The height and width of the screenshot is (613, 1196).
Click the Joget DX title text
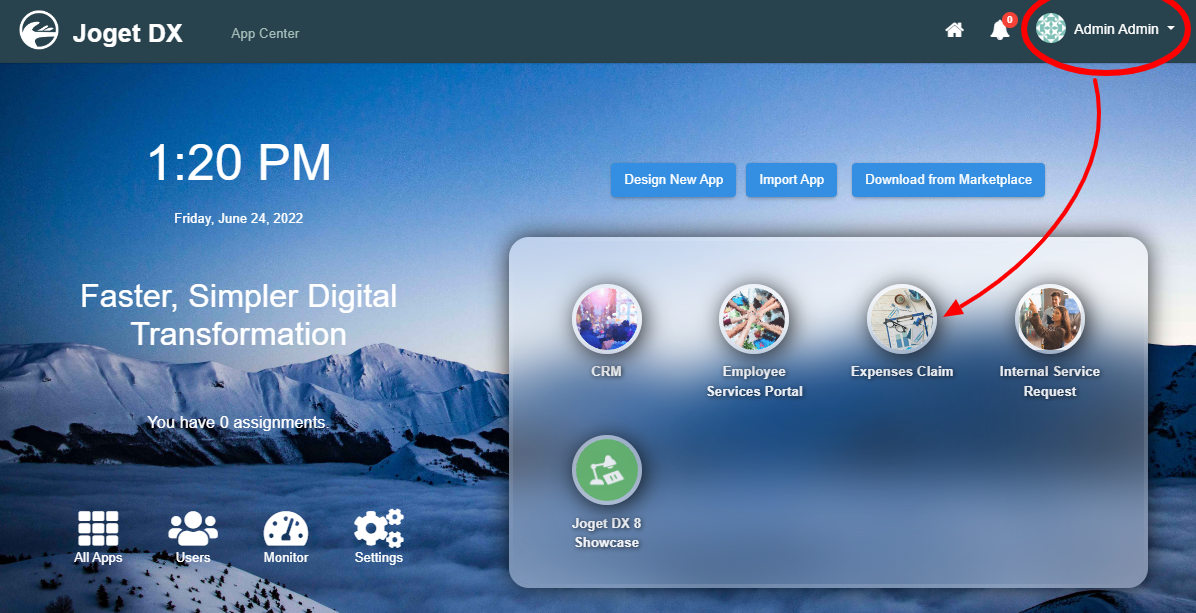[127, 34]
